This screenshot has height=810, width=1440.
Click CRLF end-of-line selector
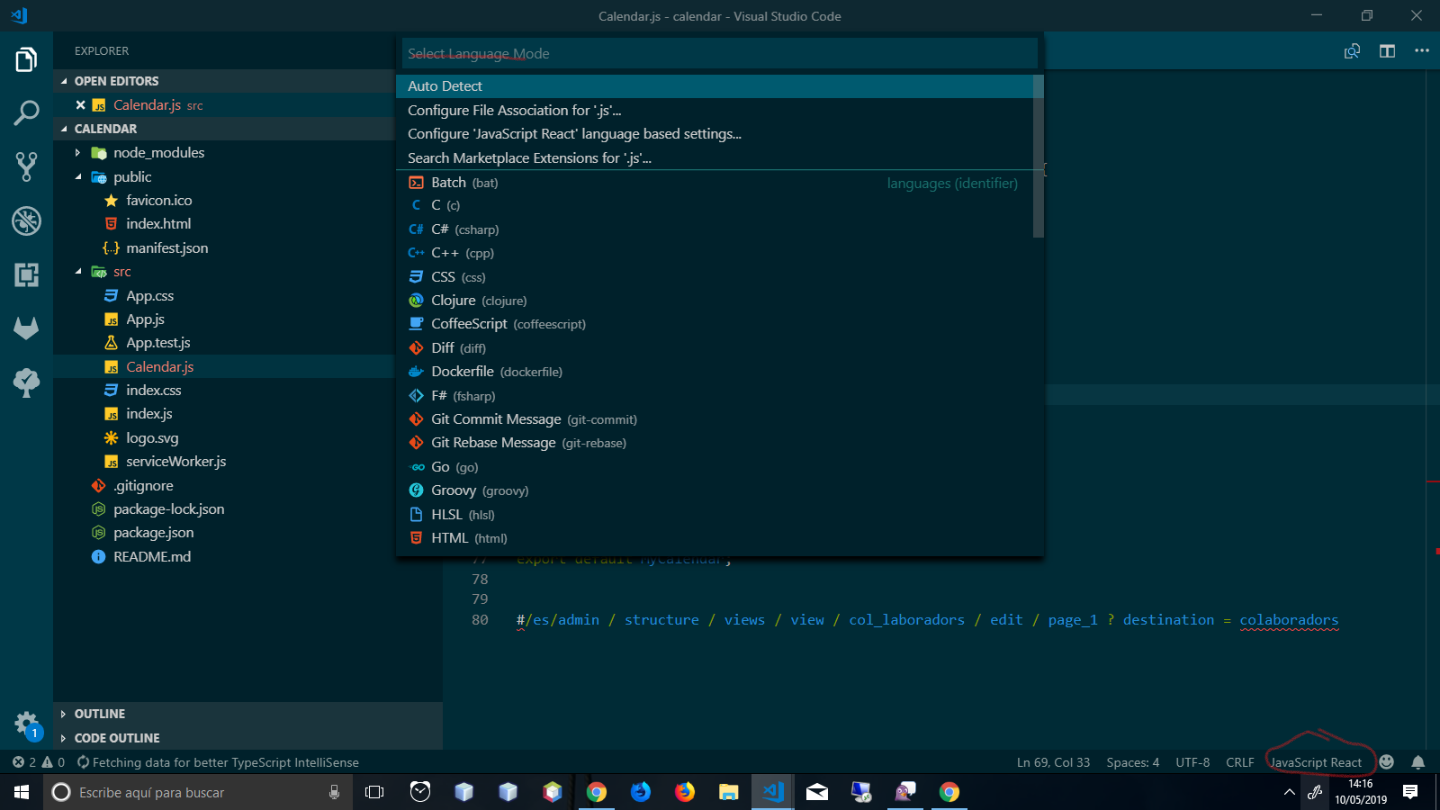(1240, 762)
